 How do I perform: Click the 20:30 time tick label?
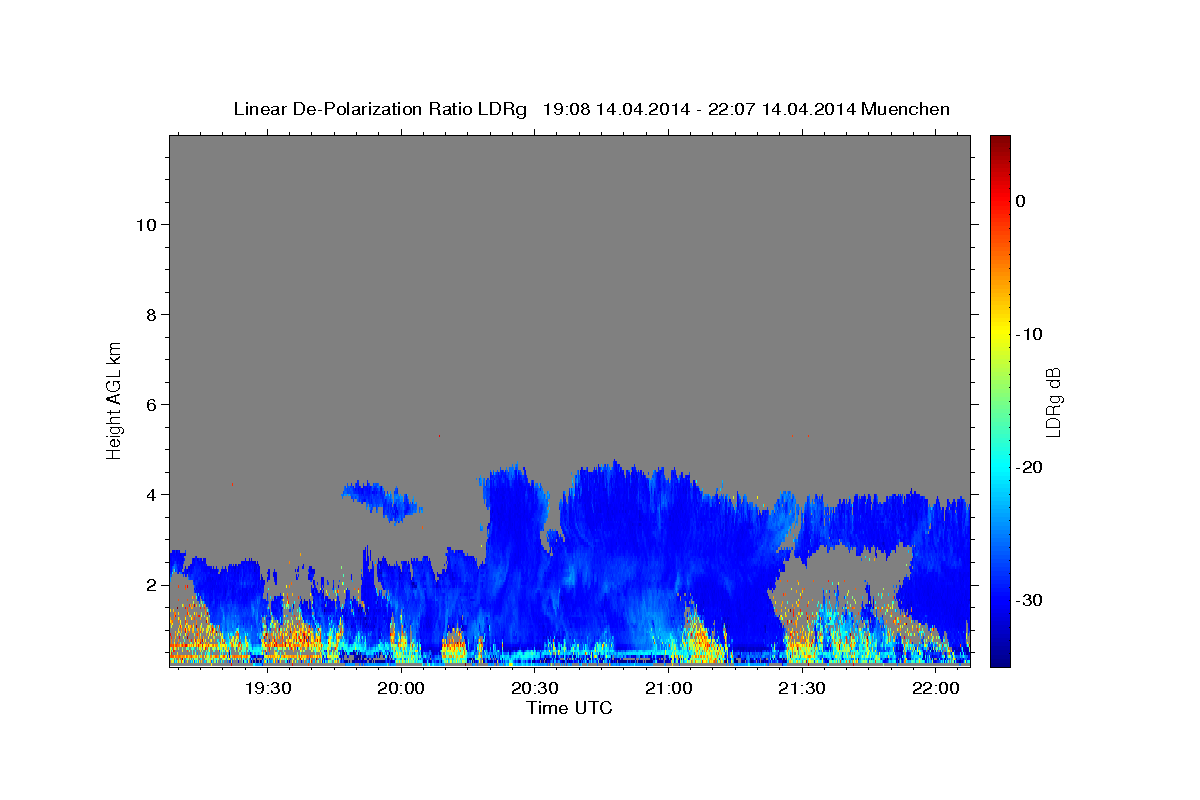pos(535,688)
